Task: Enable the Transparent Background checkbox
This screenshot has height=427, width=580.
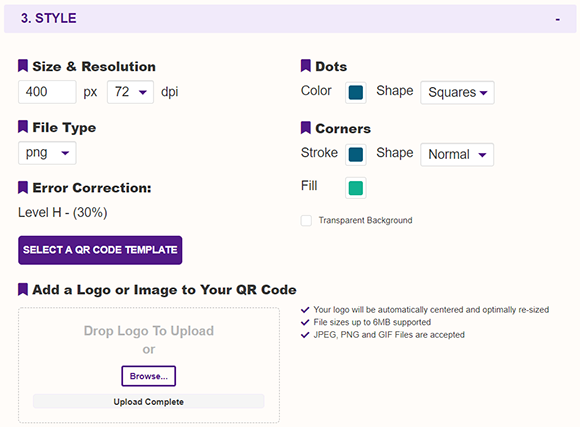Action: click(x=306, y=221)
